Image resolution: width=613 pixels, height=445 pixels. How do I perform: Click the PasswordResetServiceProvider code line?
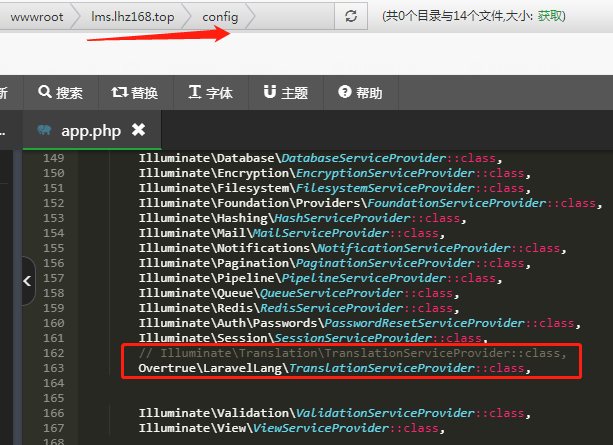point(360,323)
